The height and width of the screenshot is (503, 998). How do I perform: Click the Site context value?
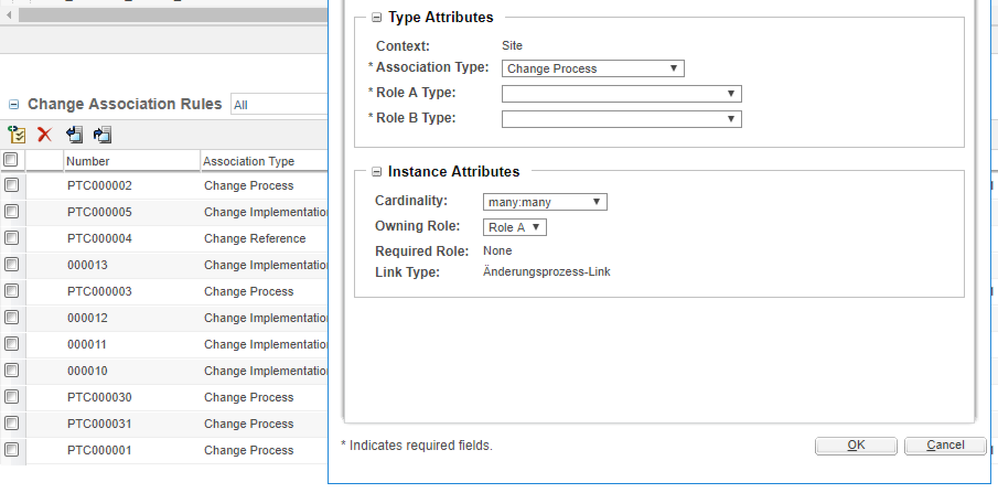coord(512,46)
